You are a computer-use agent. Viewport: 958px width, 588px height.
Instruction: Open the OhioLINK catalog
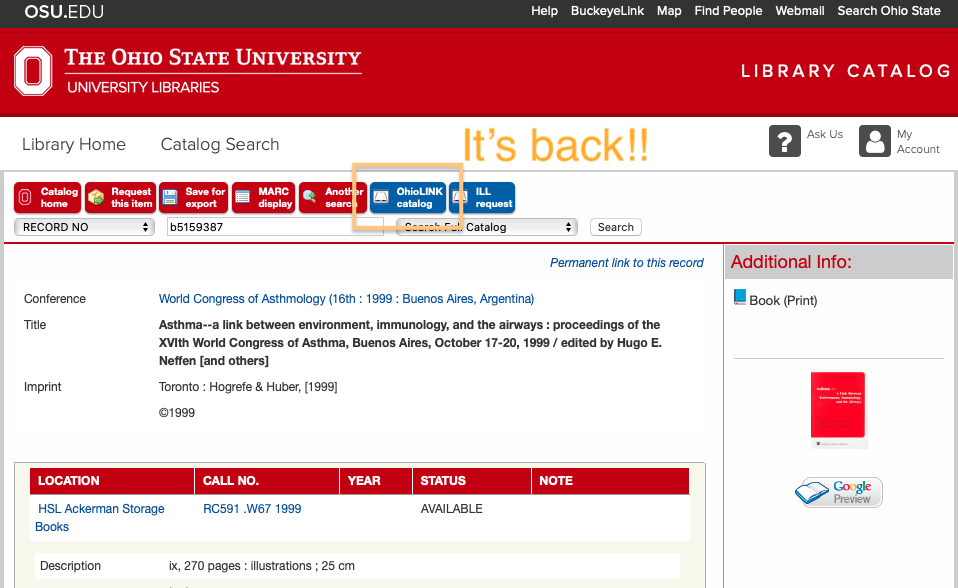click(x=407, y=197)
